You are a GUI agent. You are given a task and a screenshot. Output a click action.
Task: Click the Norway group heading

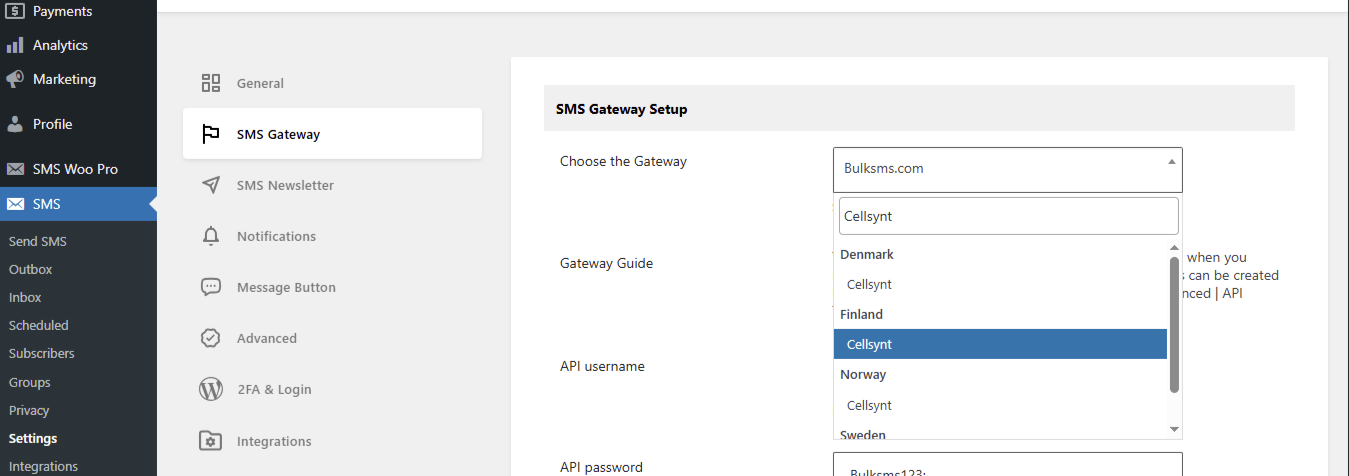(863, 374)
